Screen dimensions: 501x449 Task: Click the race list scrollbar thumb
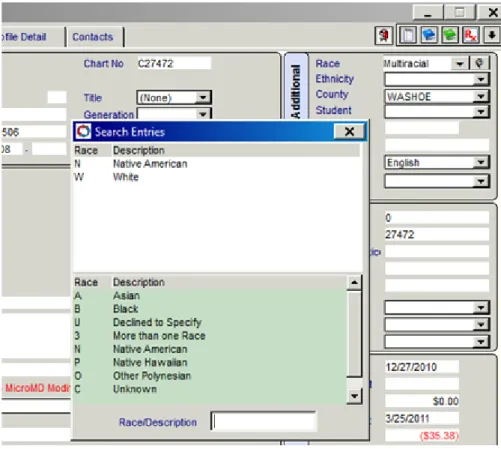point(354,334)
